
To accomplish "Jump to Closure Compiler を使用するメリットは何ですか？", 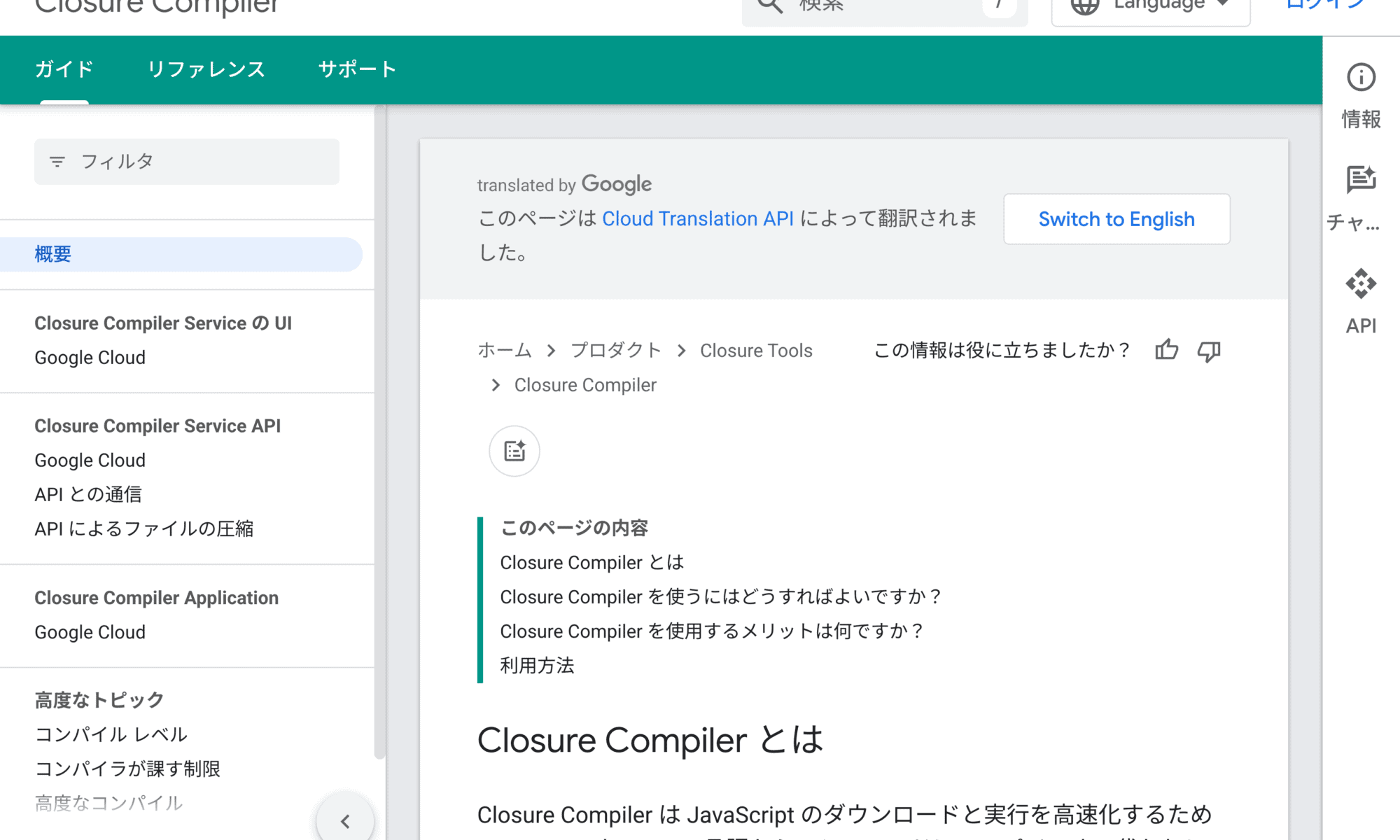I will (712, 631).
